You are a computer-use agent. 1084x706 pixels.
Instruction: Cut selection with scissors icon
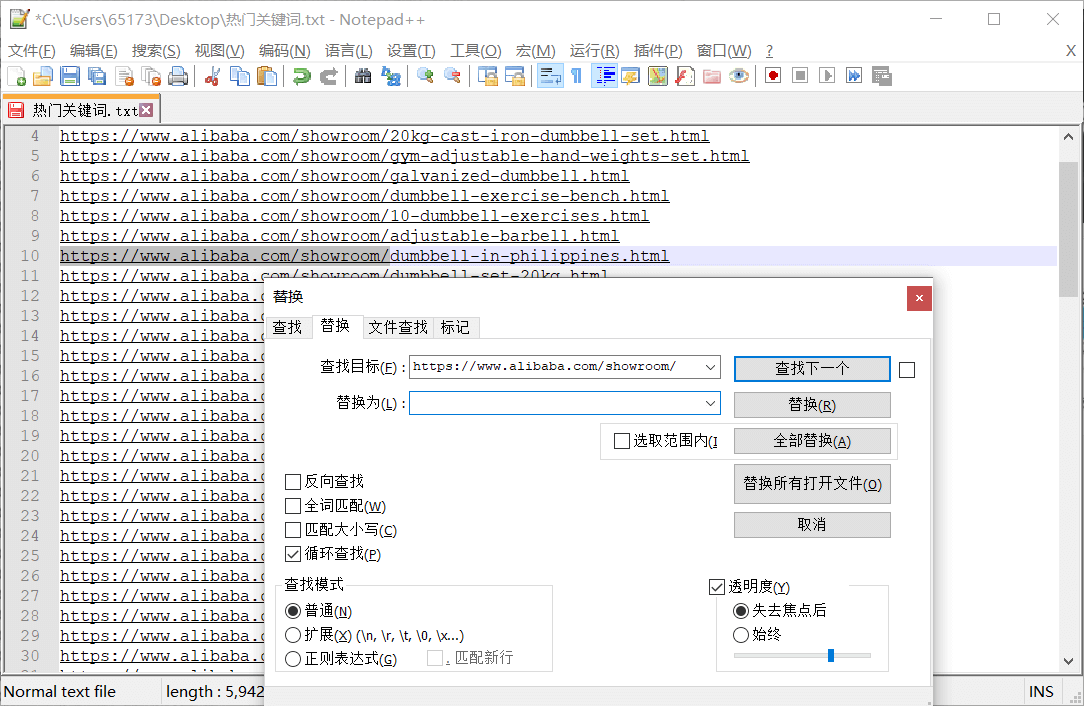point(212,76)
